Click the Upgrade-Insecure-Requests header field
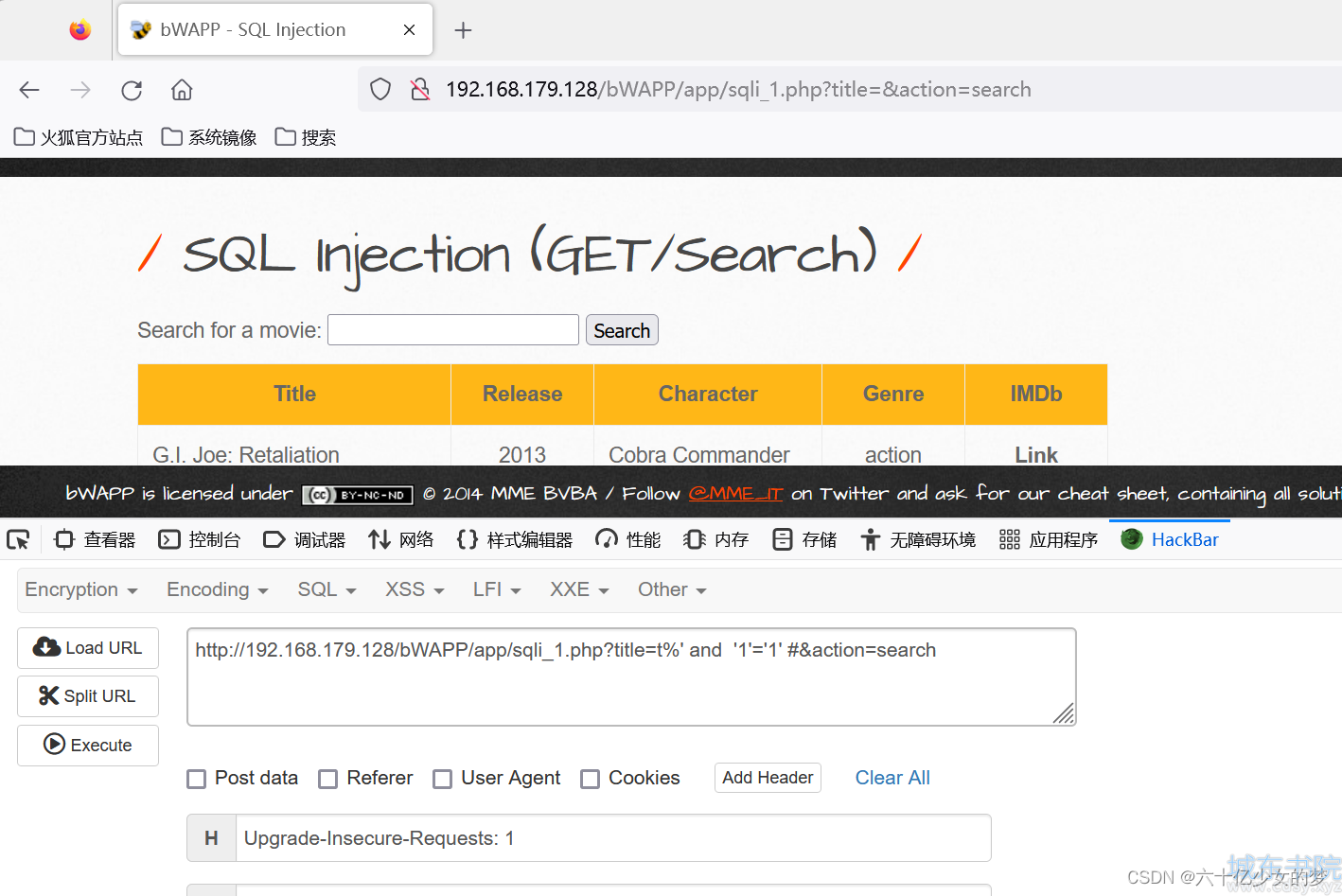This screenshot has width=1342, height=896. tap(613, 838)
